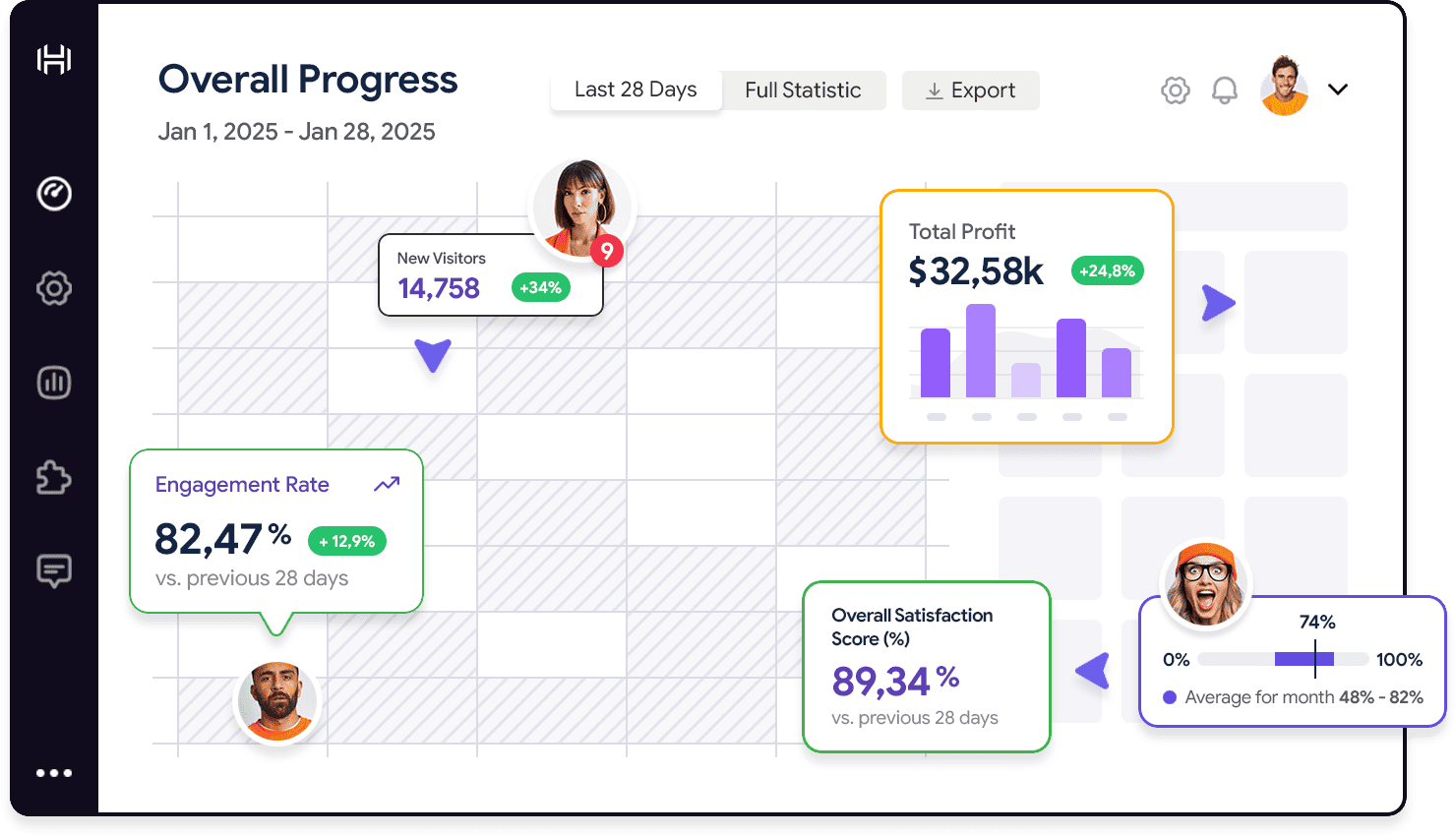Screen dimensions: 1456x836
Task: Open the puzzle piece integrations icon
Action: point(54,478)
